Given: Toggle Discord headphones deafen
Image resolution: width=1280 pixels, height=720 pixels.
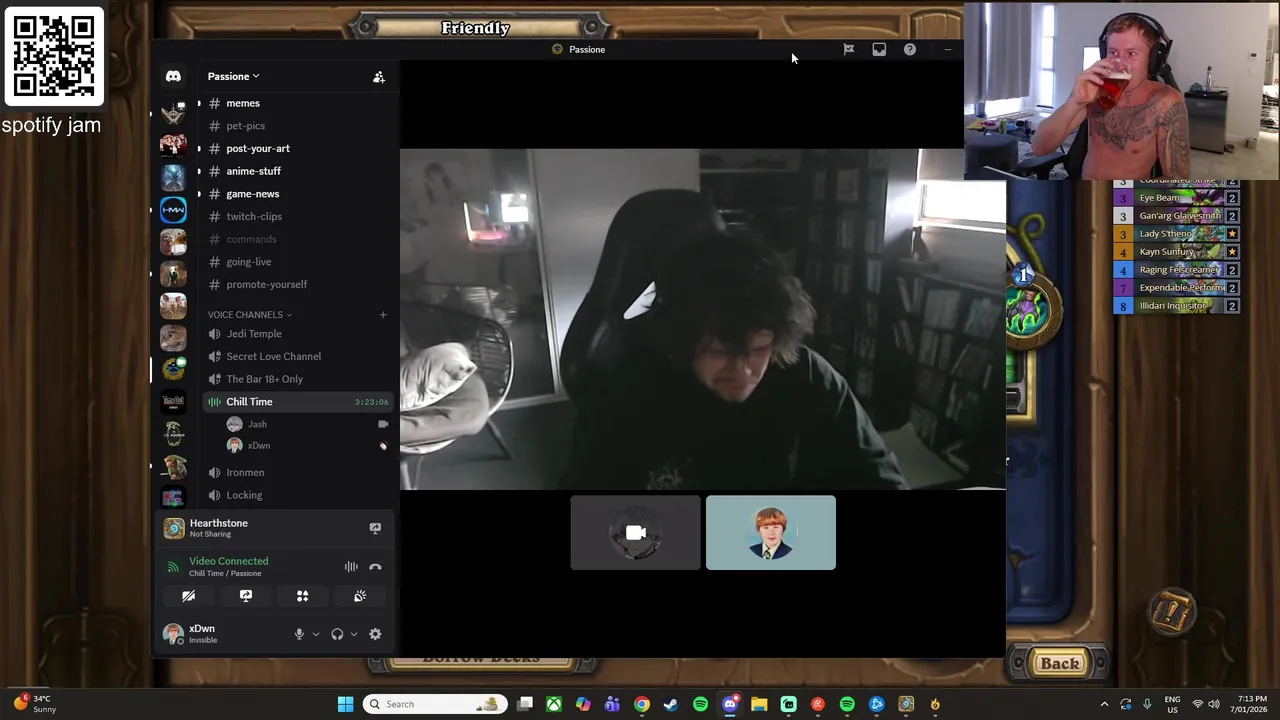Looking at the screenshot, I should 337,634.
